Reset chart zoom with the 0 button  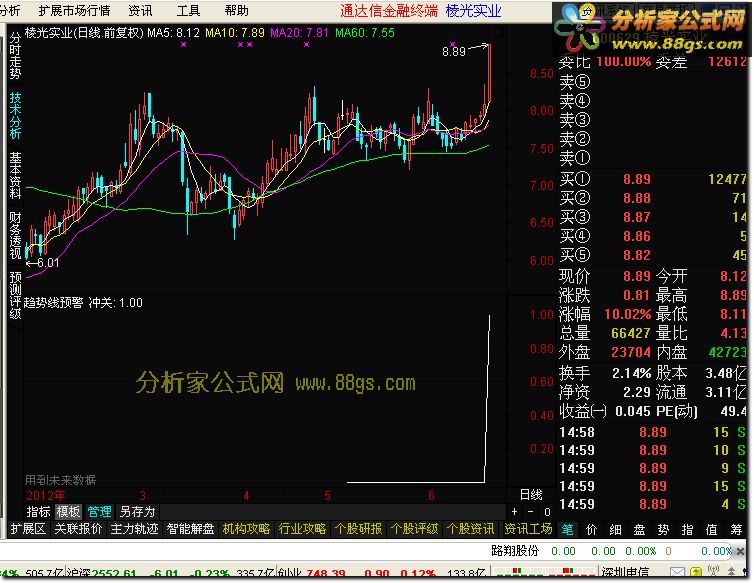point(547,512)
